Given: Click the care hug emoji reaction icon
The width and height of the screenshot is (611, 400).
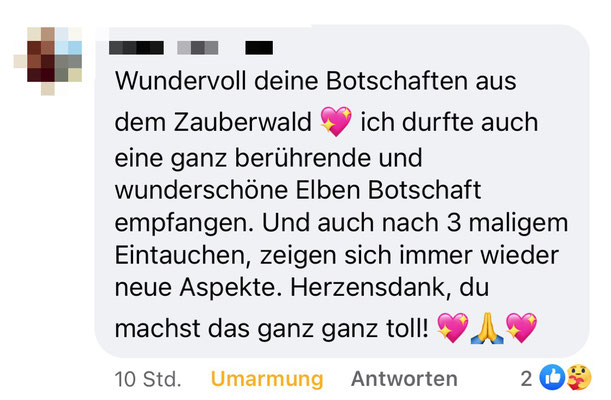Looking at the screenshot, I should pyautogui.click(x=578, y=377).
